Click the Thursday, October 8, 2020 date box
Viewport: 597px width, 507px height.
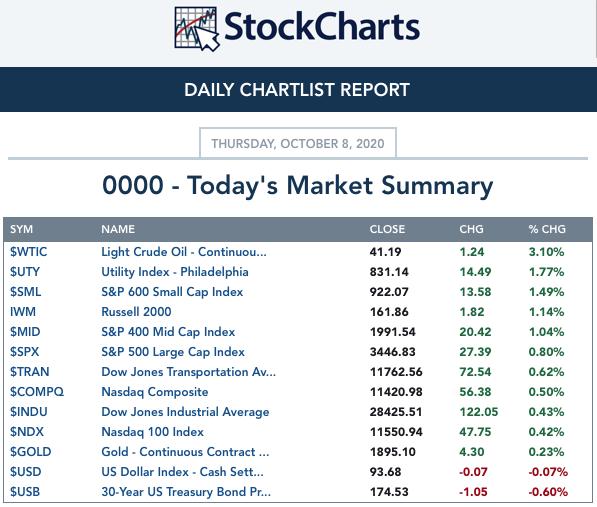coord(298,143)
